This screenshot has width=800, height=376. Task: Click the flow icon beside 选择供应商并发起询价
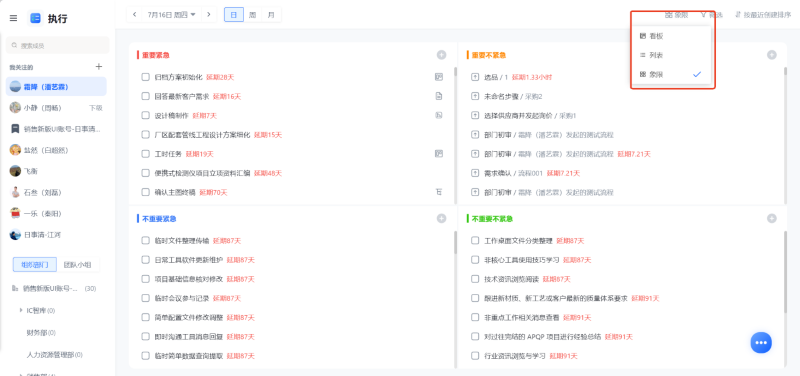(475, 115)
